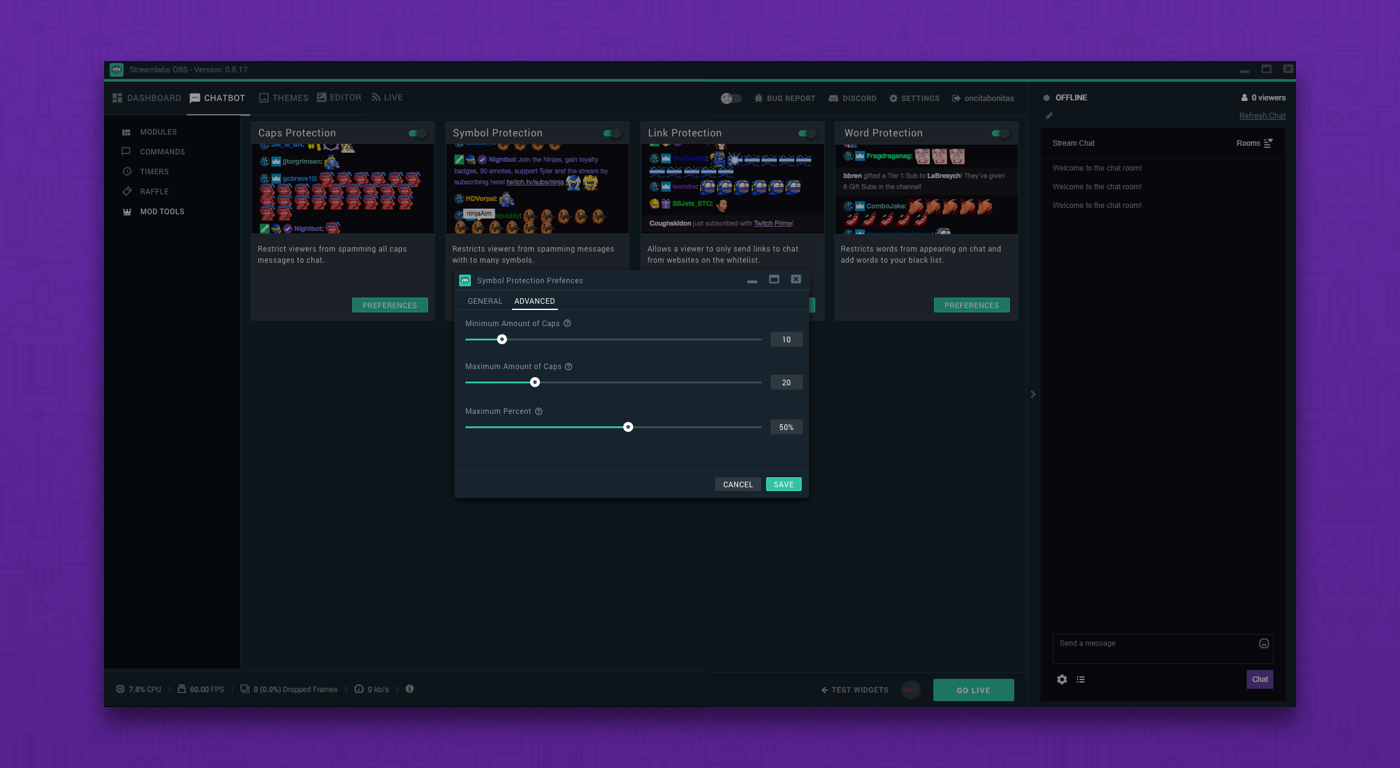
Task: Open chat settings gear icon
Action: pyautogui.click(x=1062, y=680)
